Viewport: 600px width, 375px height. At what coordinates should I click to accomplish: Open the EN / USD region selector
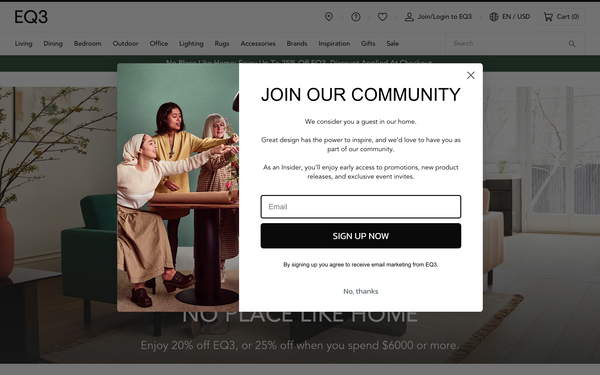click(516, 16)
